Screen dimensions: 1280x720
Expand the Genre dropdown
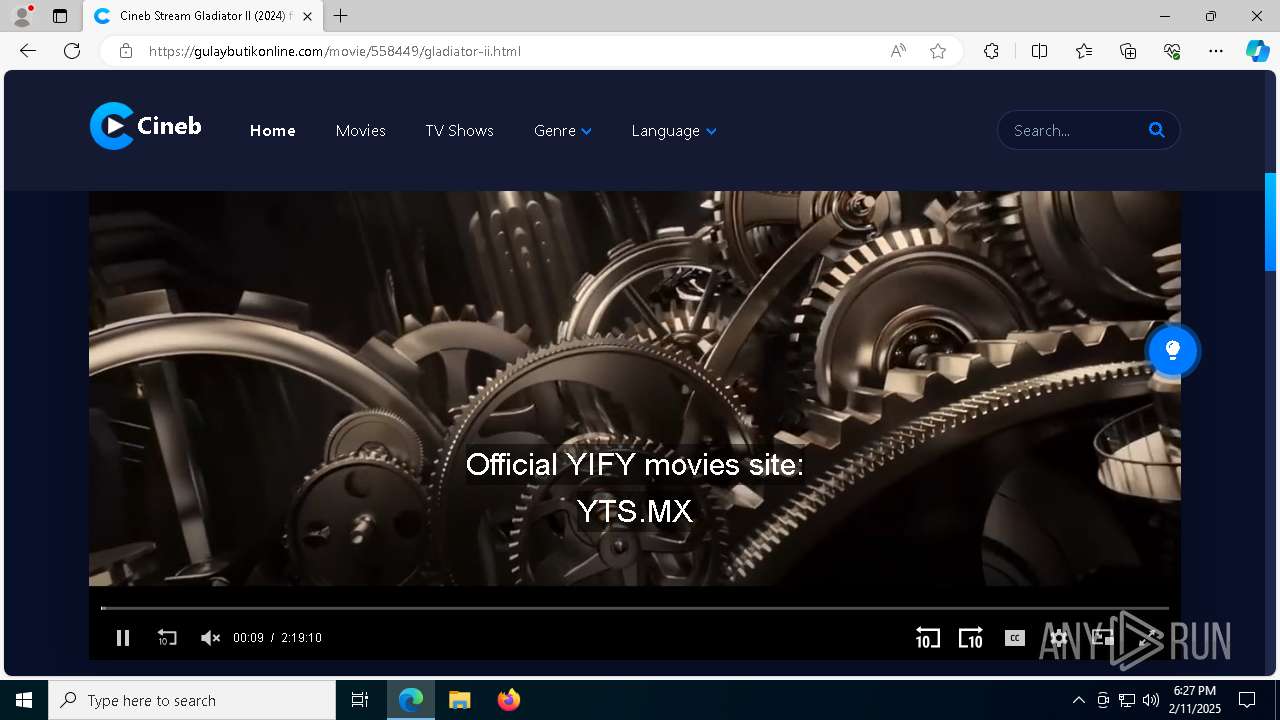pos(563,131)
